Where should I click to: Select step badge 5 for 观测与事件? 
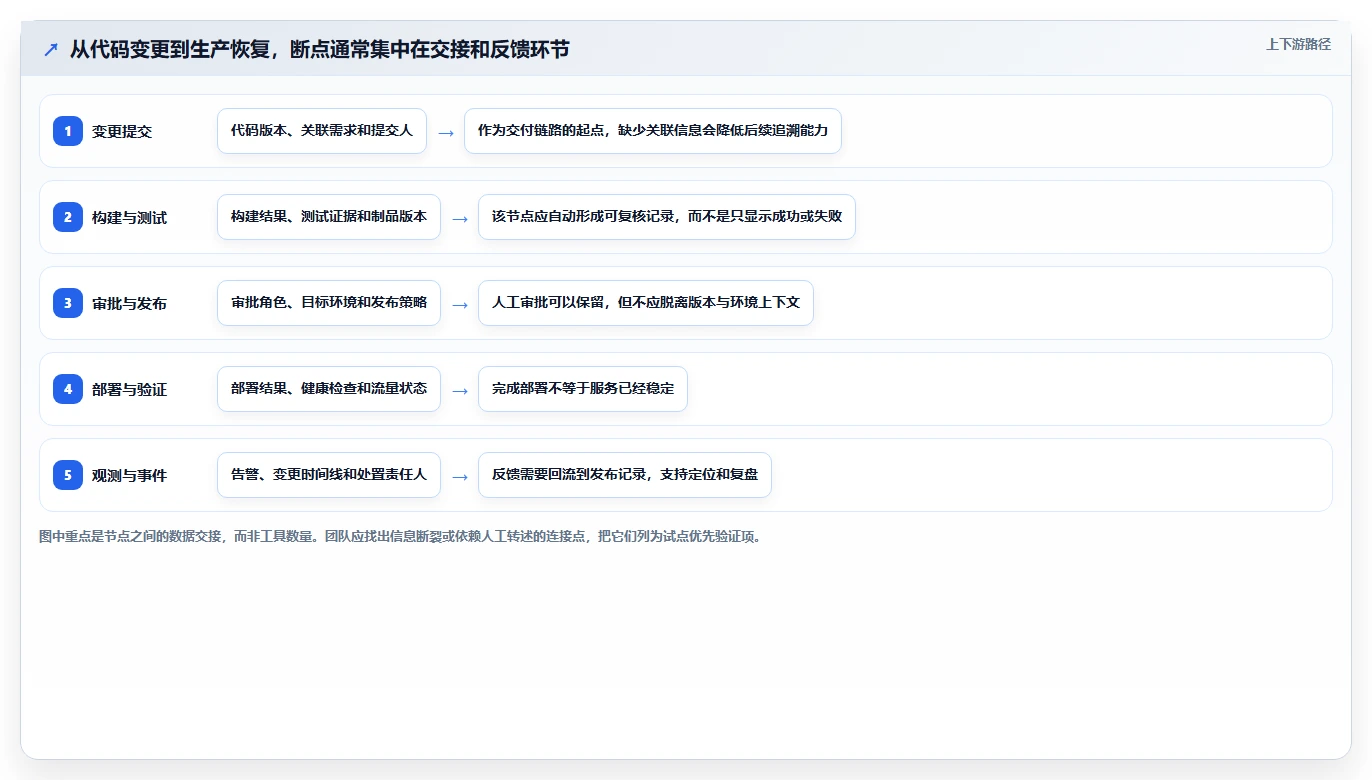coord(68,475)
